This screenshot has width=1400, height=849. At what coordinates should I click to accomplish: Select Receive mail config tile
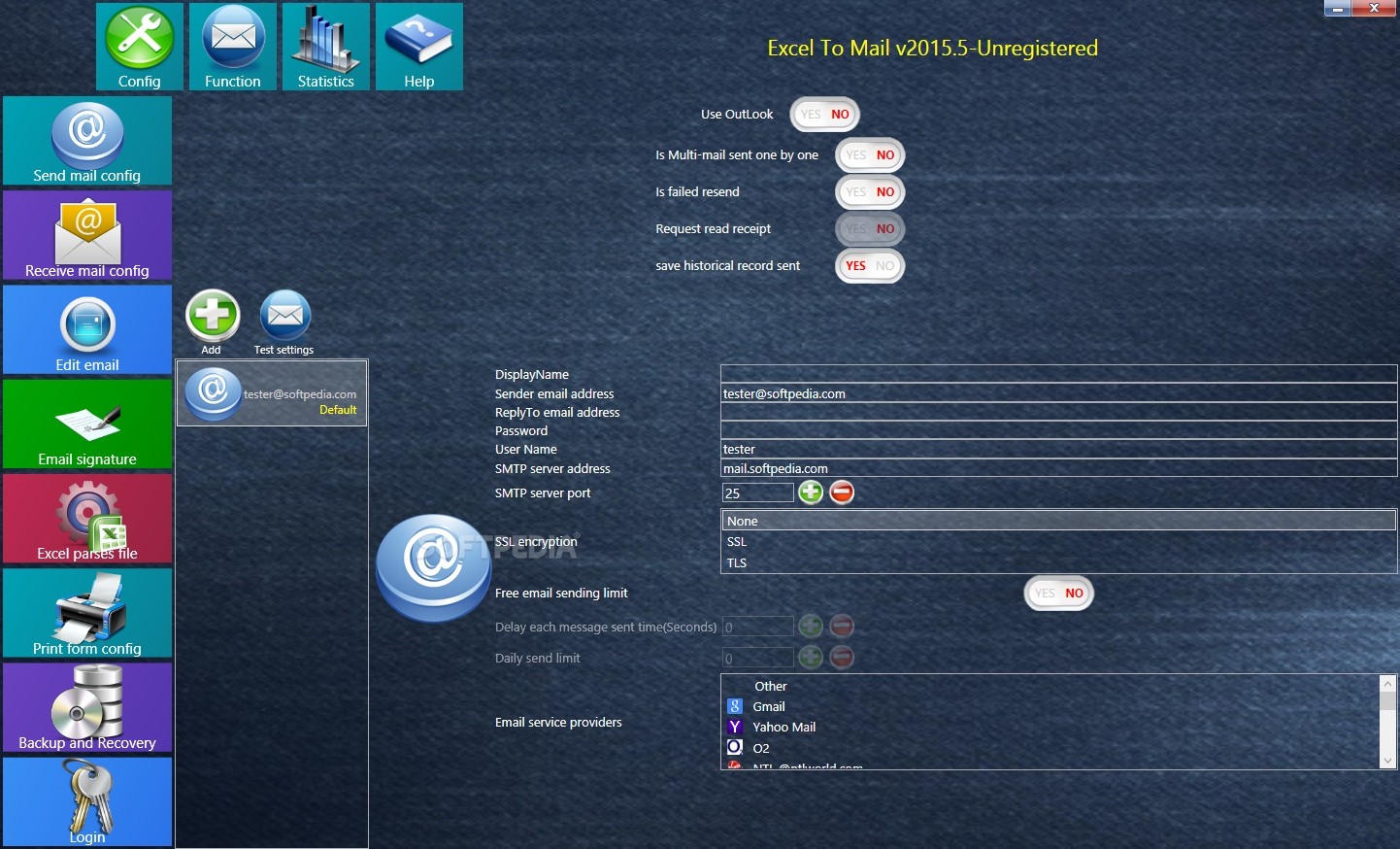coord(87,235)
